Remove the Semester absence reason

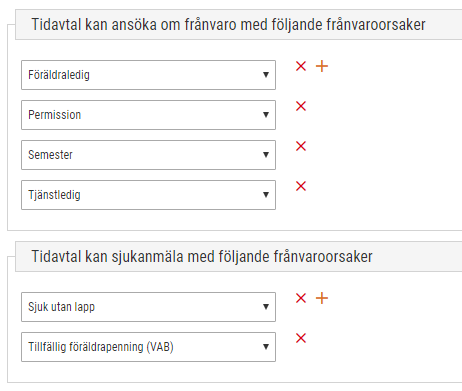click(301, 146)
